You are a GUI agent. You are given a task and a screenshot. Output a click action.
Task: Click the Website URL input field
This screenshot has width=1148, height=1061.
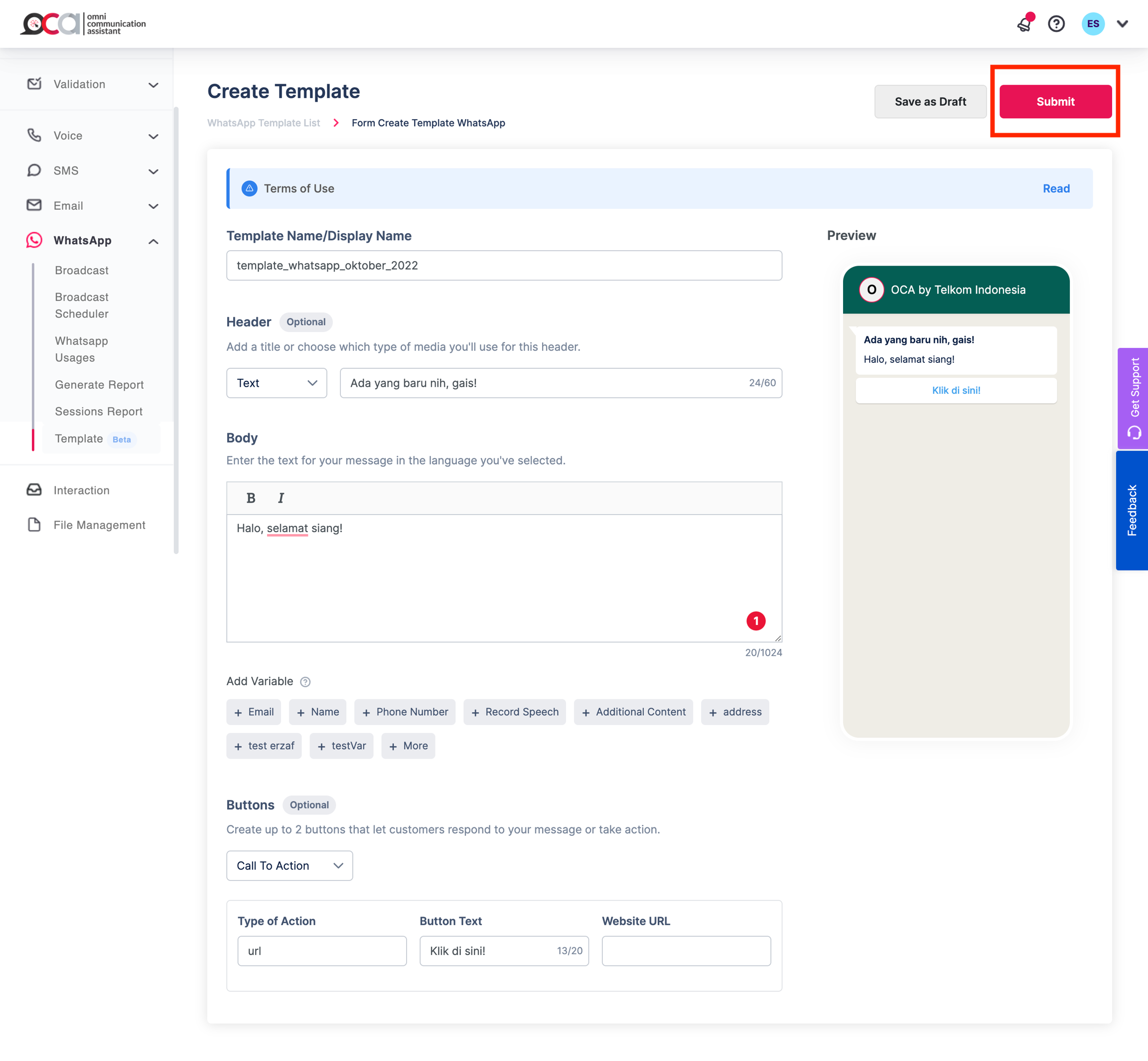pos(686,951)
